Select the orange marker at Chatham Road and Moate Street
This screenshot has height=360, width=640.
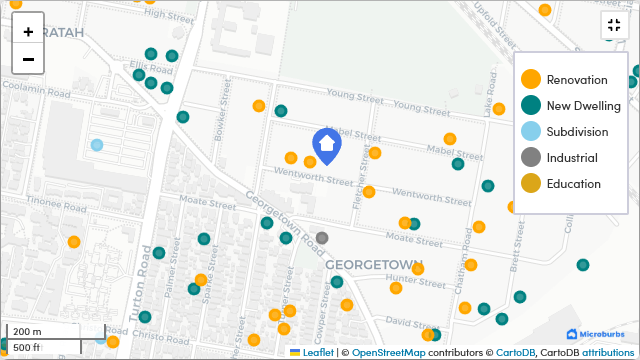(479, 227)
